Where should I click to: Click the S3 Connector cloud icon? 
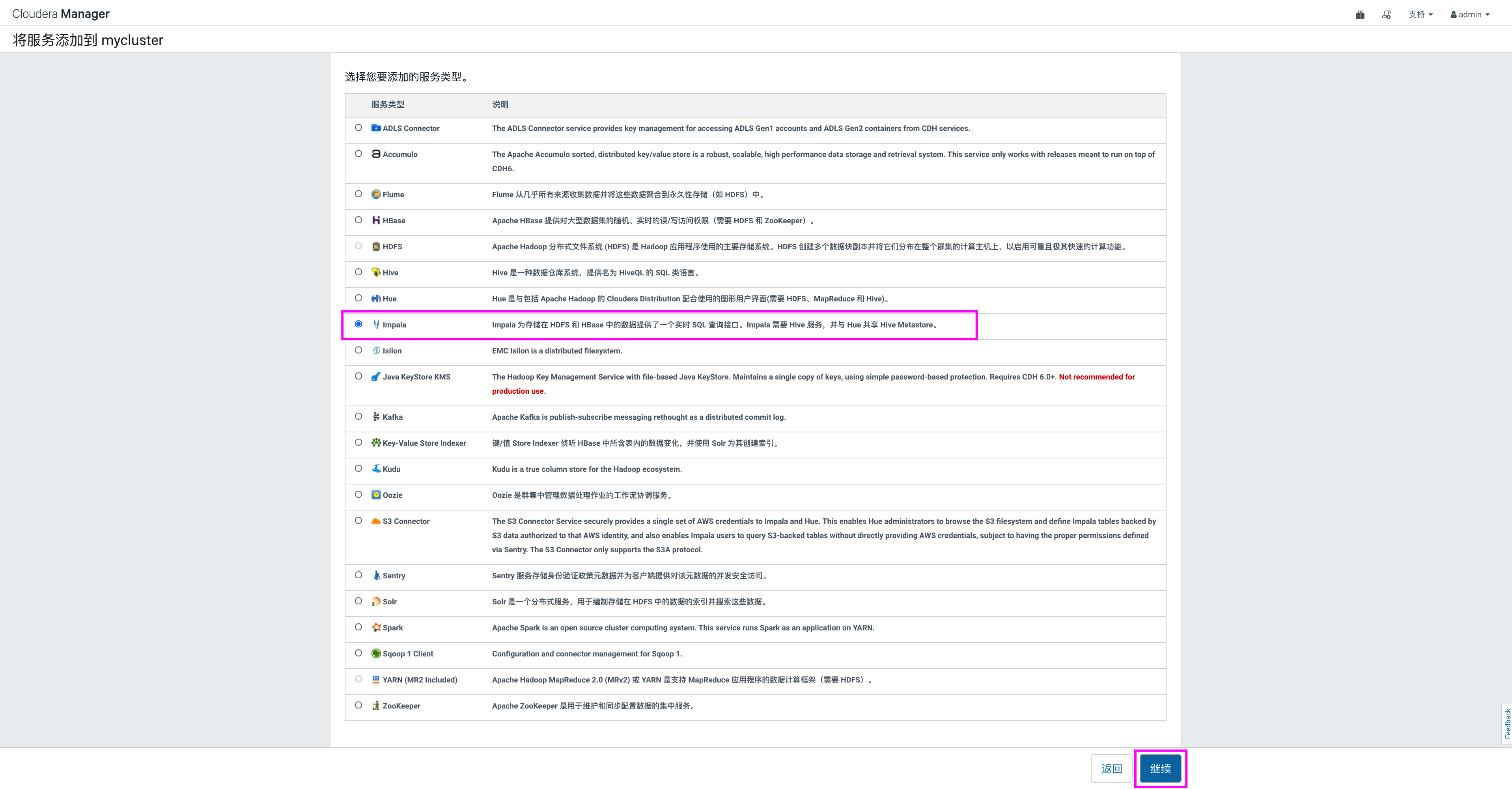tap(376, 521)
